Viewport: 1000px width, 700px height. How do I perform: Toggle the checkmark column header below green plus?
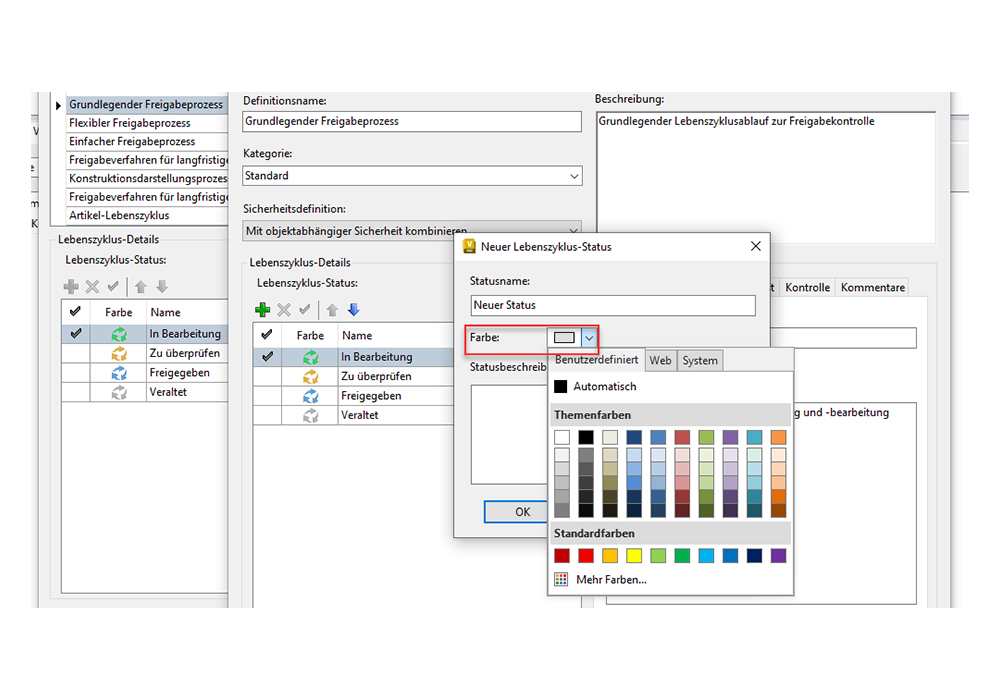pos(266,336)
